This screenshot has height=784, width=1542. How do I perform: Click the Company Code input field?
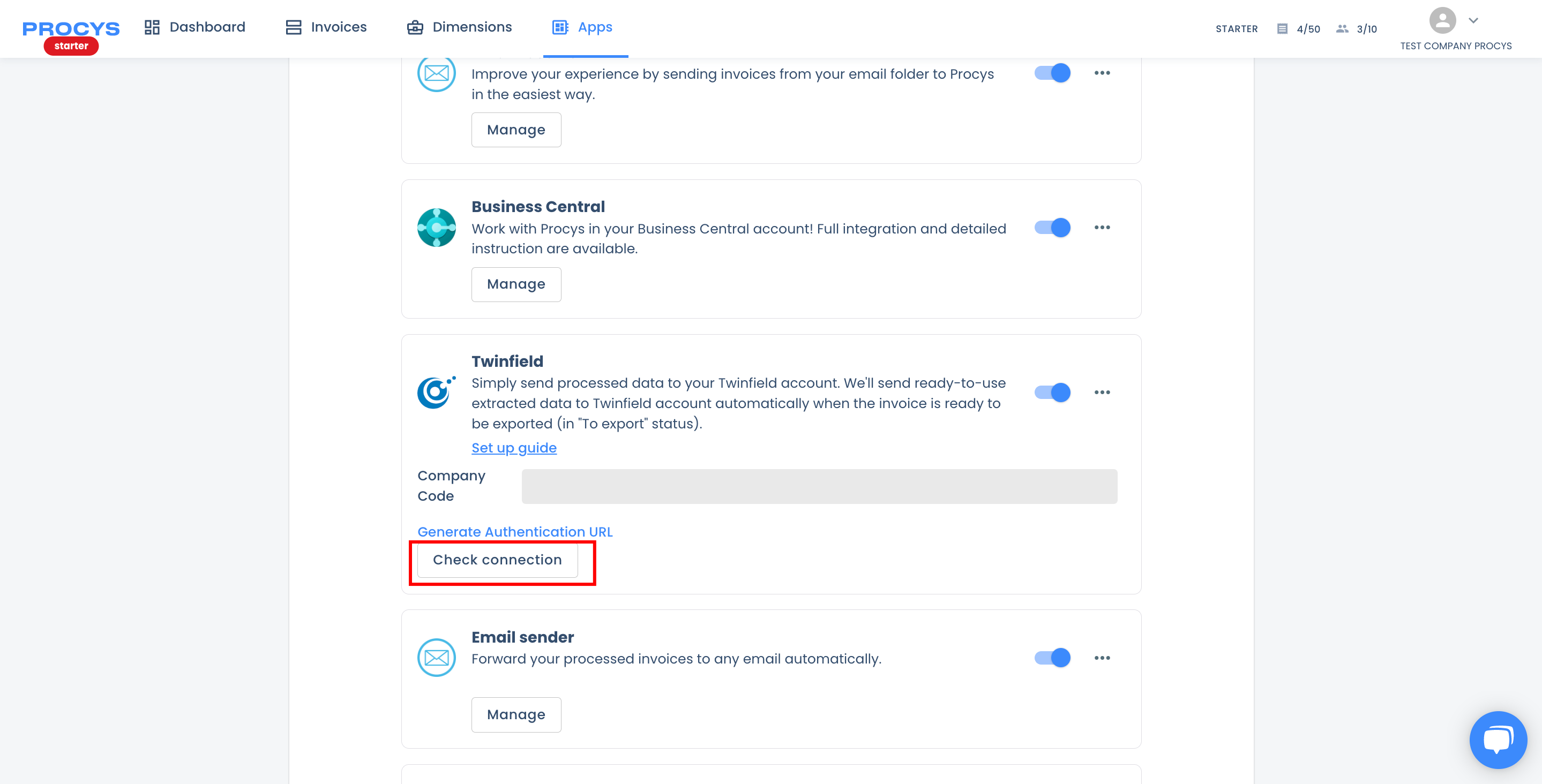coord(819,487)
